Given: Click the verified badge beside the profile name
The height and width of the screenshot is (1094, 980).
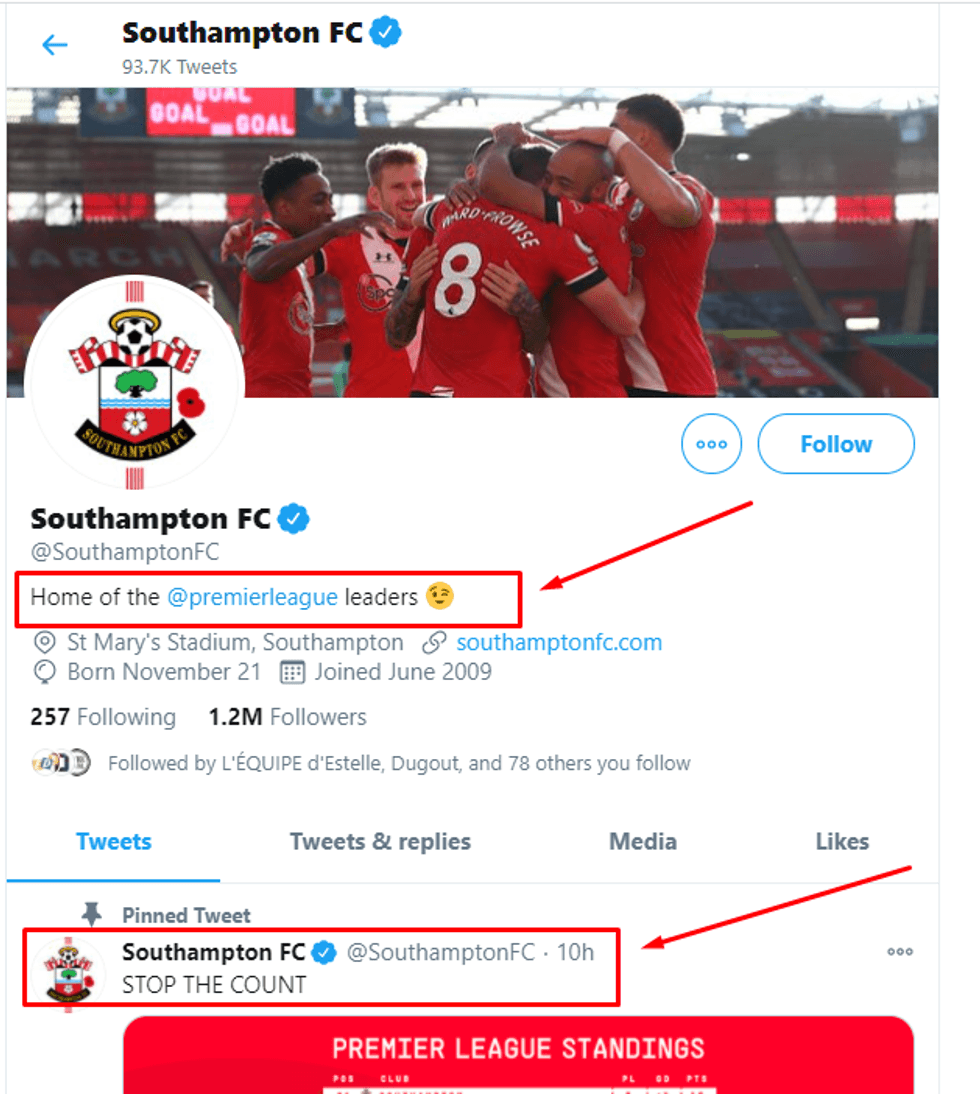Looking at the screenshot, I should (294, 519).
